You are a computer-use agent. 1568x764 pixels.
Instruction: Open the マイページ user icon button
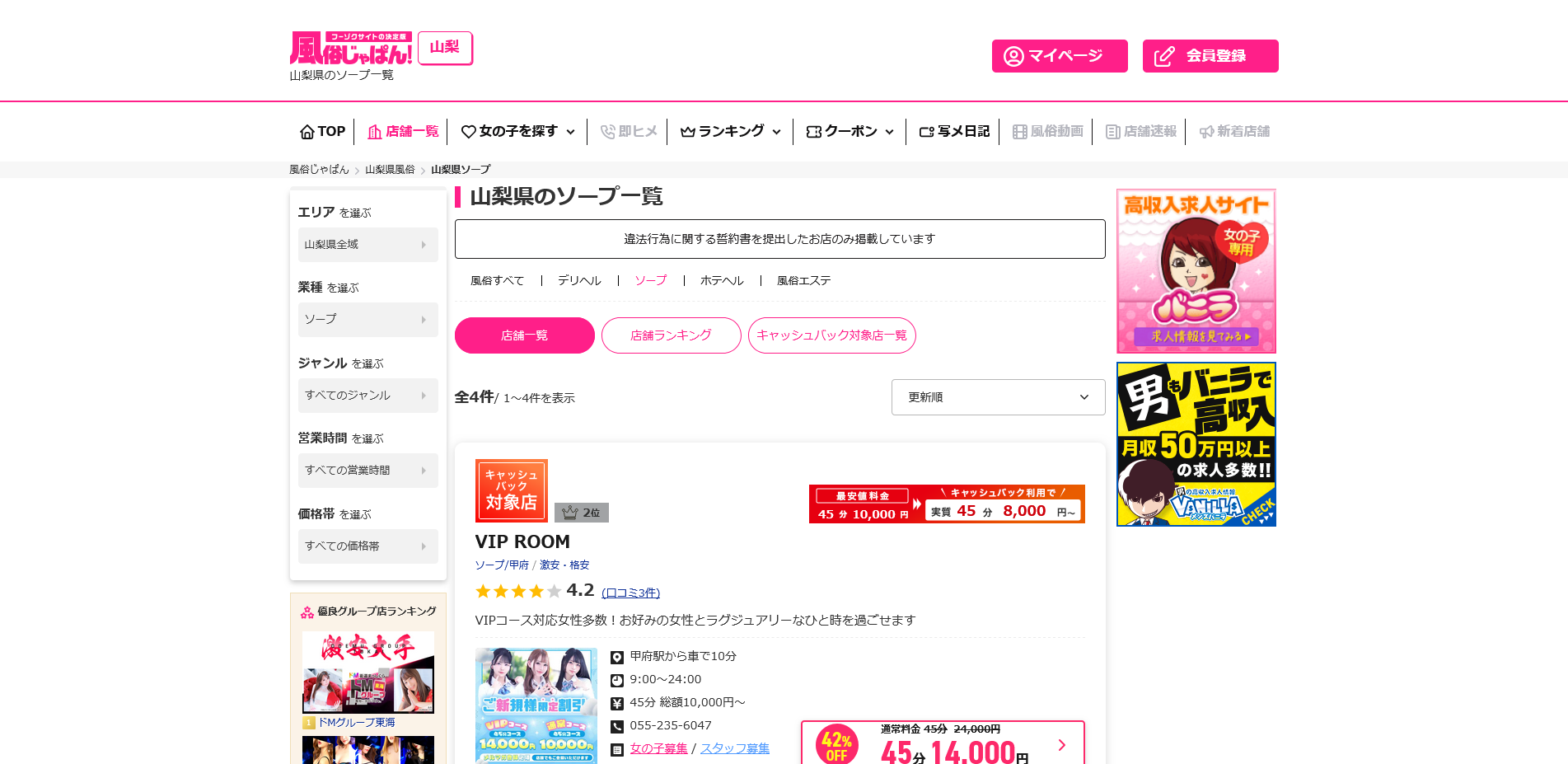[1013, 56]
